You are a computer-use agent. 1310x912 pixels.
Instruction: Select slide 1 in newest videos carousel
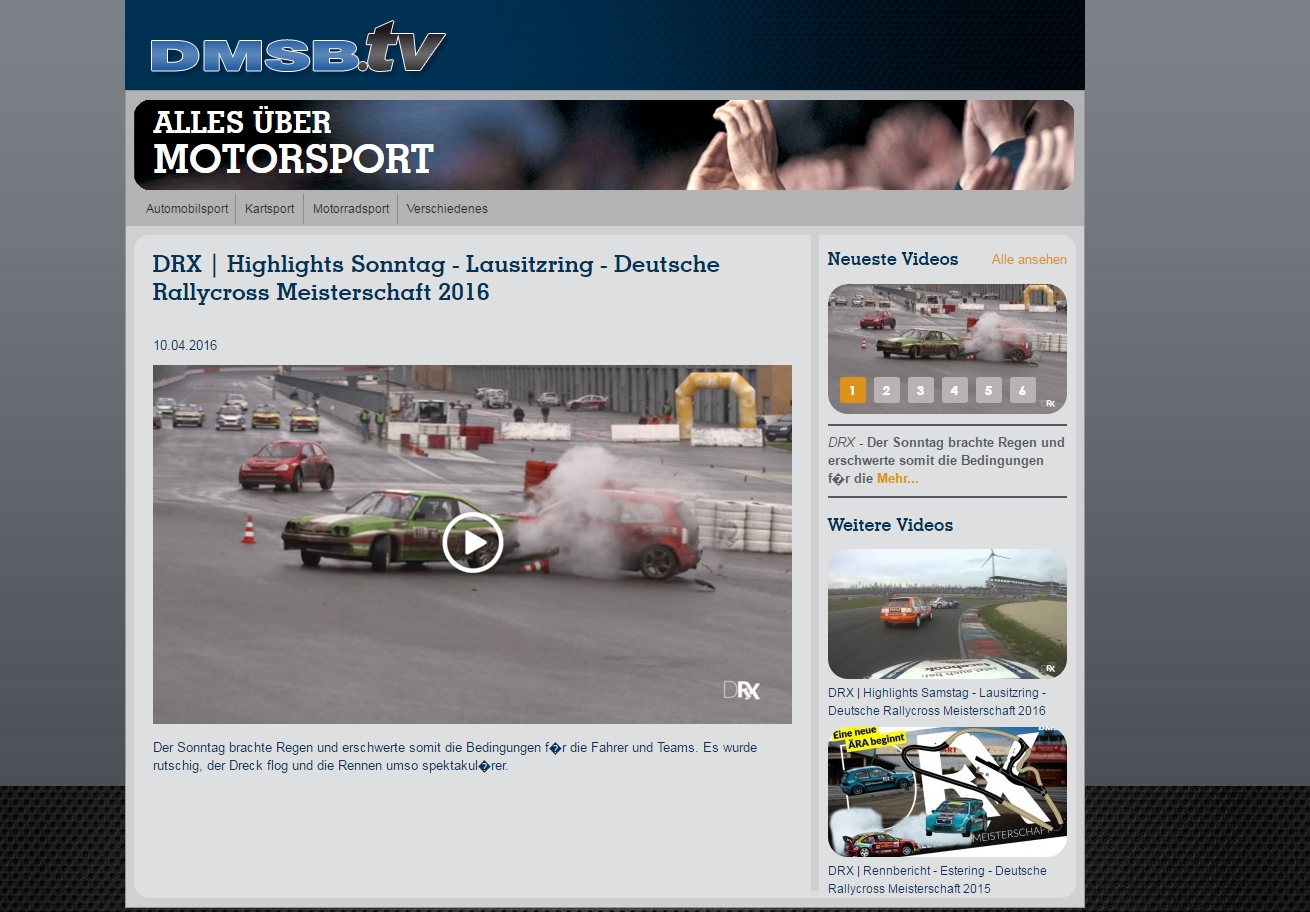852,391
